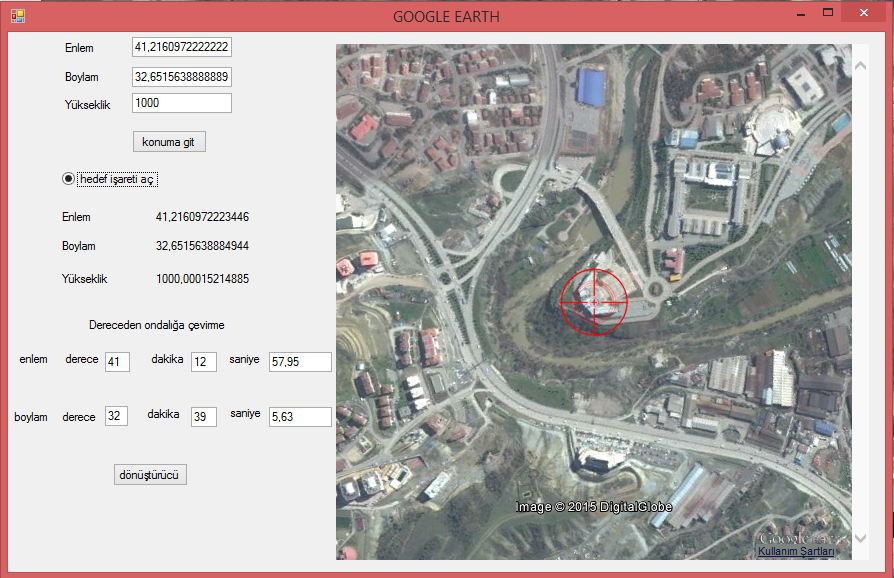This screenshot has width=894, height=578.
Task: Click the top Enlem input field
Action: click(181, 47)
